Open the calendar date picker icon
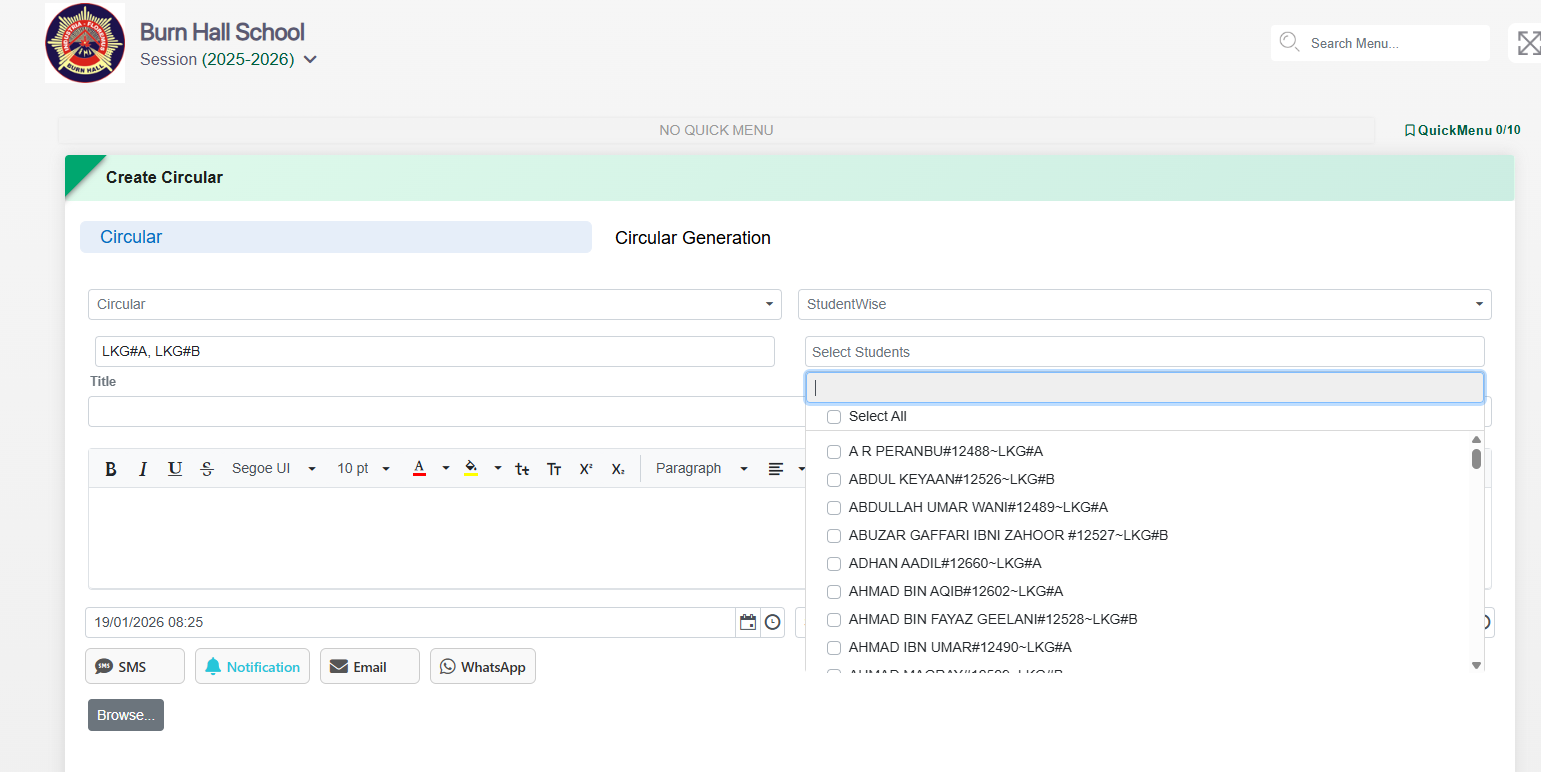1541x772 pixels. pos(748,622)
